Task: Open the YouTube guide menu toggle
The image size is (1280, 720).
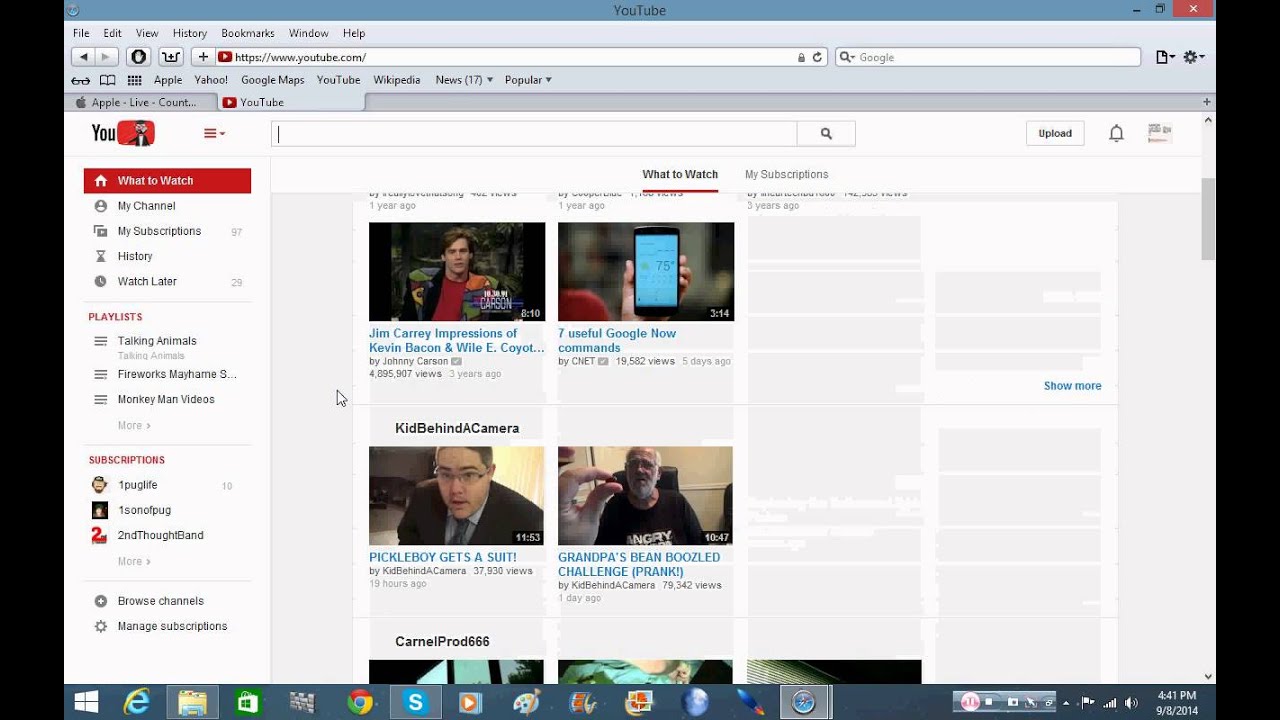Action: [x=214, y=133]
